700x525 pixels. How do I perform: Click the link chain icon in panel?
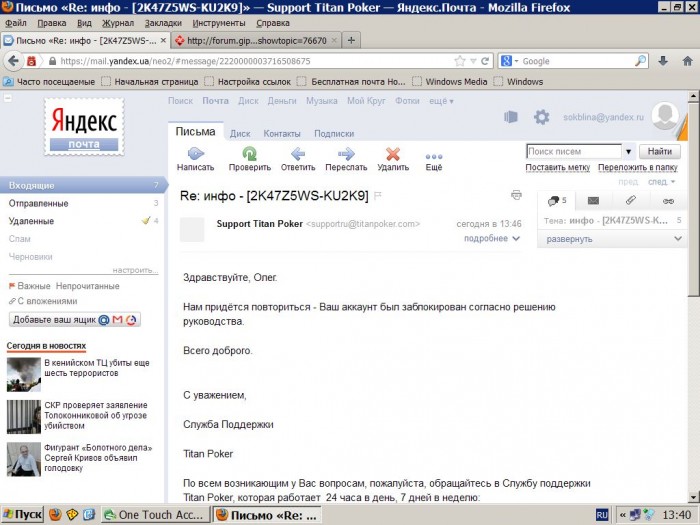tap(668, 201)
